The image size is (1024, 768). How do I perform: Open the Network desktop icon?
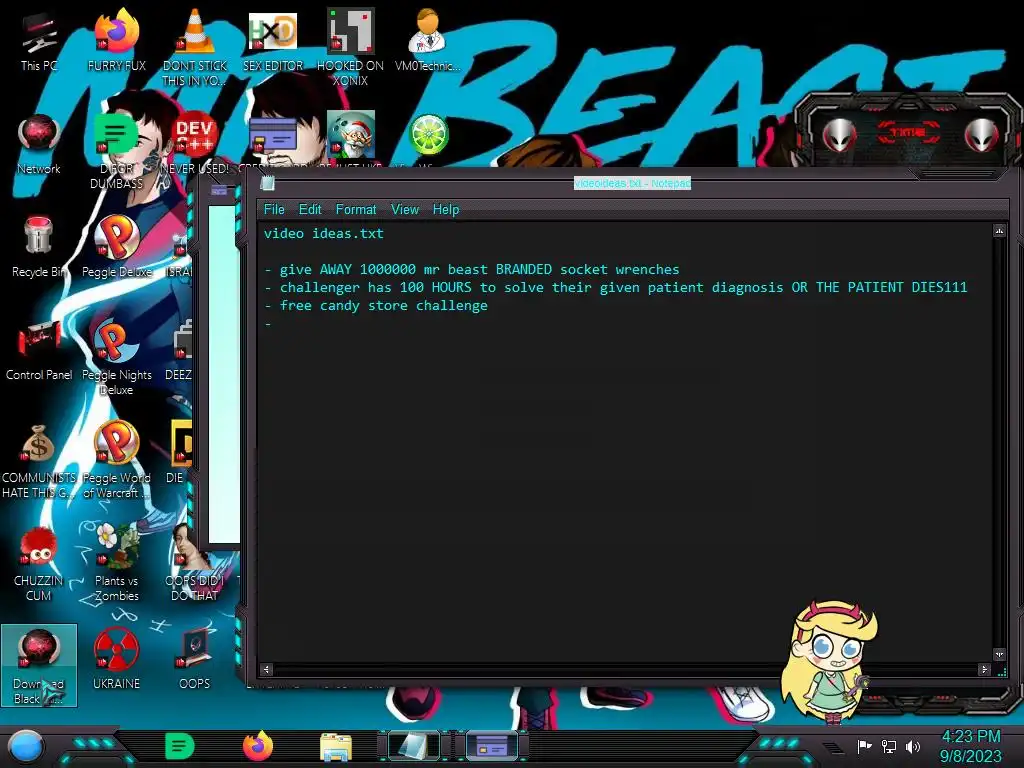(x=39, y=144)
